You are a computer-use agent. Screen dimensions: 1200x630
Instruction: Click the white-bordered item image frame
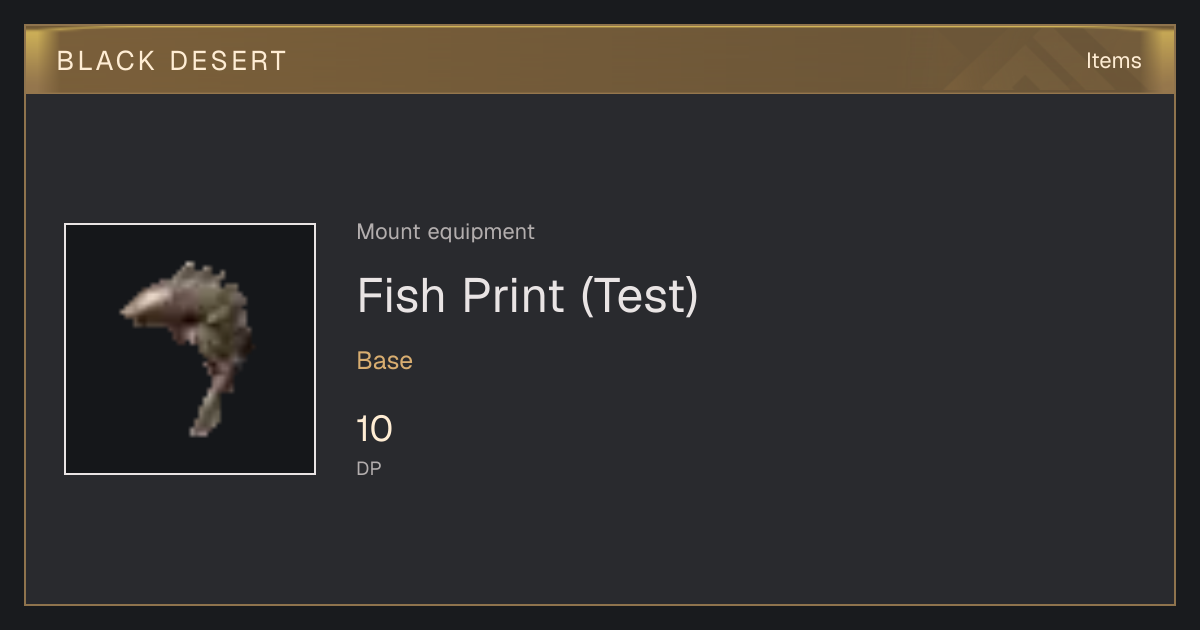click(190, 349)
